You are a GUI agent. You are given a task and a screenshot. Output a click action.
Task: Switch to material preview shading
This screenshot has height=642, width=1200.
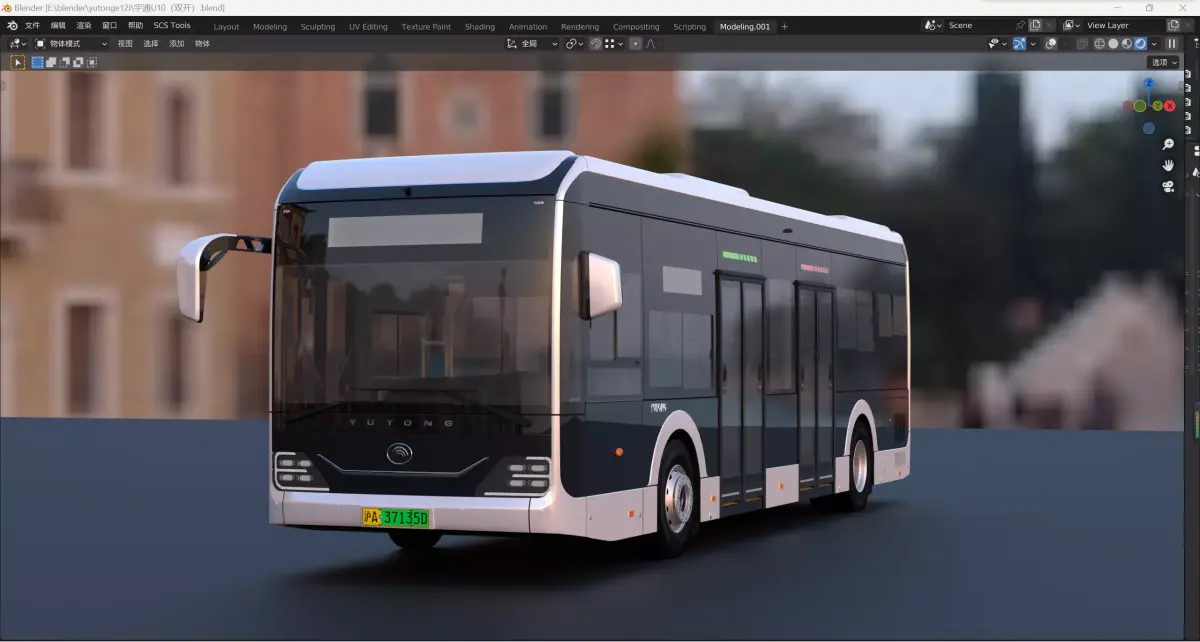tap(1127, 44)
